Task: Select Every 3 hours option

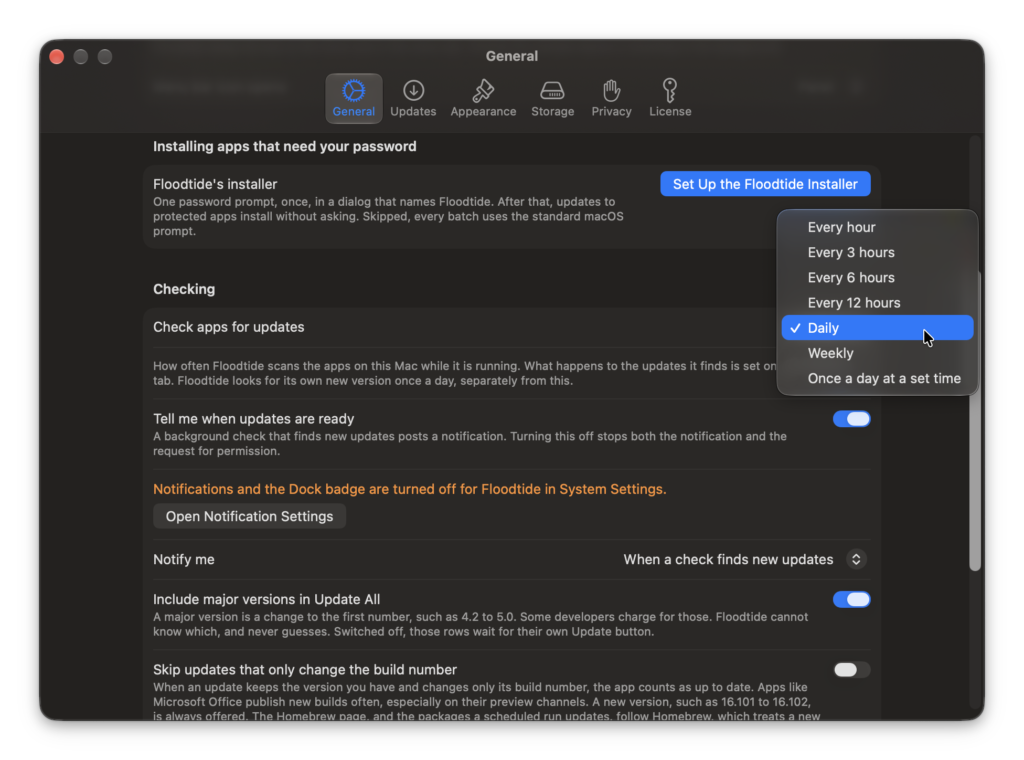Action: pyautogui.click(x=877, y=252)
